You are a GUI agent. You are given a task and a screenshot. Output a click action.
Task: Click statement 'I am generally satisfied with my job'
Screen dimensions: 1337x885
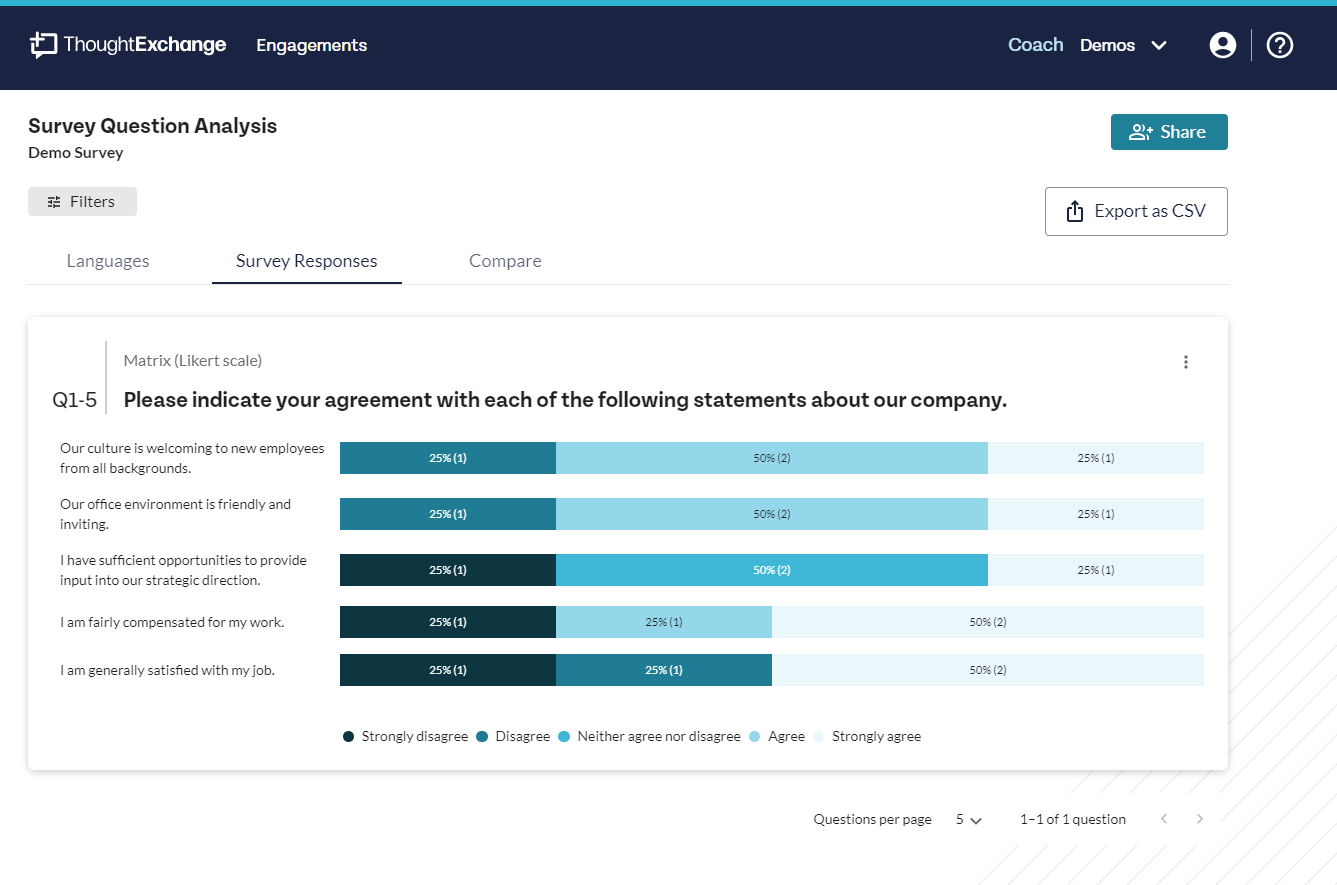coord(167,670)
